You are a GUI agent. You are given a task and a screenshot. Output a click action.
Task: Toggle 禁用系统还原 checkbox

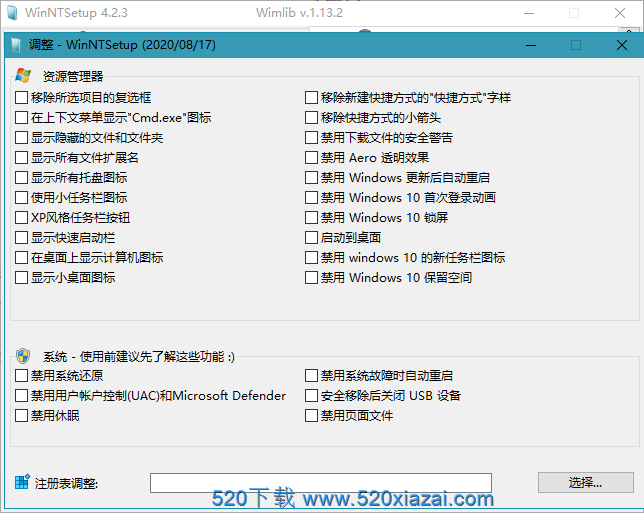click(x=21, y=375)
